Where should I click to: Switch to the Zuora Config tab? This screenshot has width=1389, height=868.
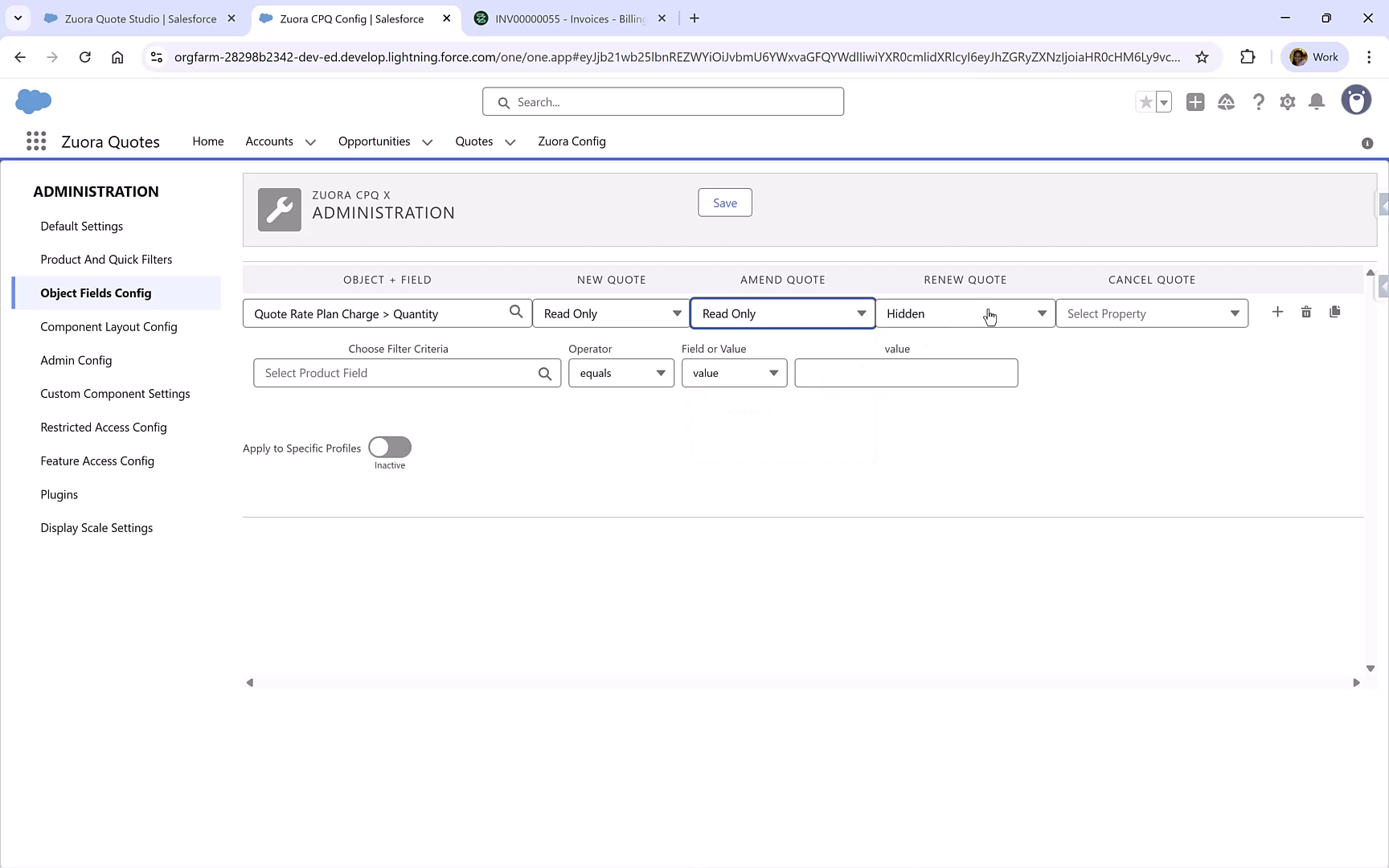572,141
